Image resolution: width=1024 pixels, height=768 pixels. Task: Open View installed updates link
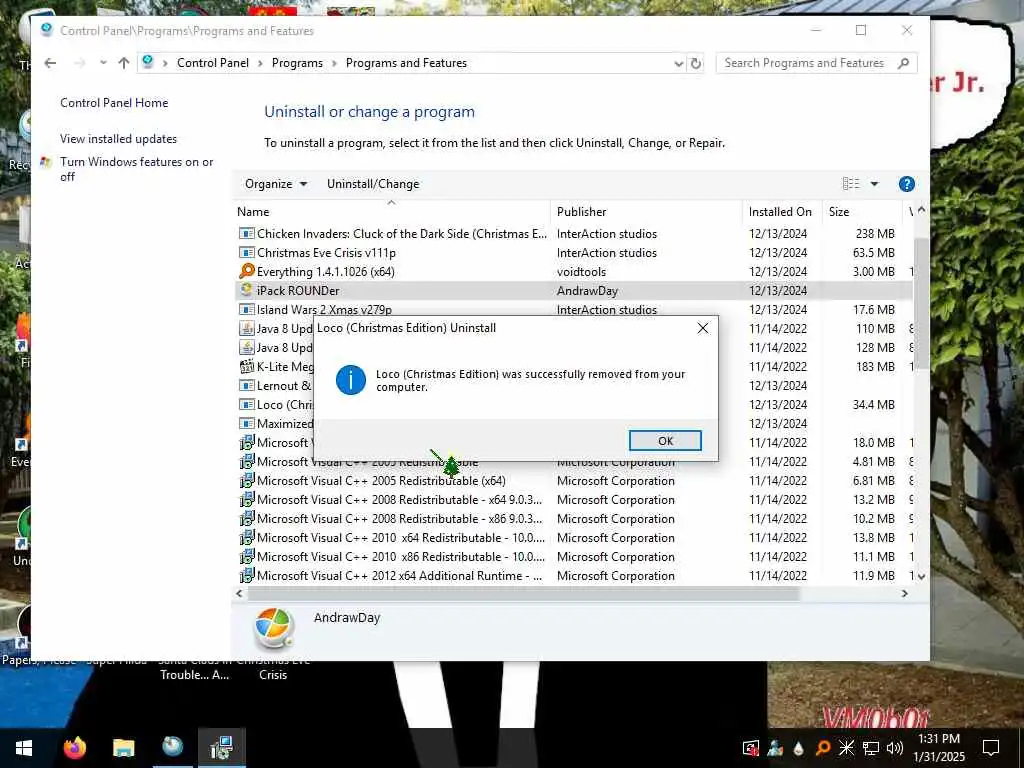click(118, 139)
